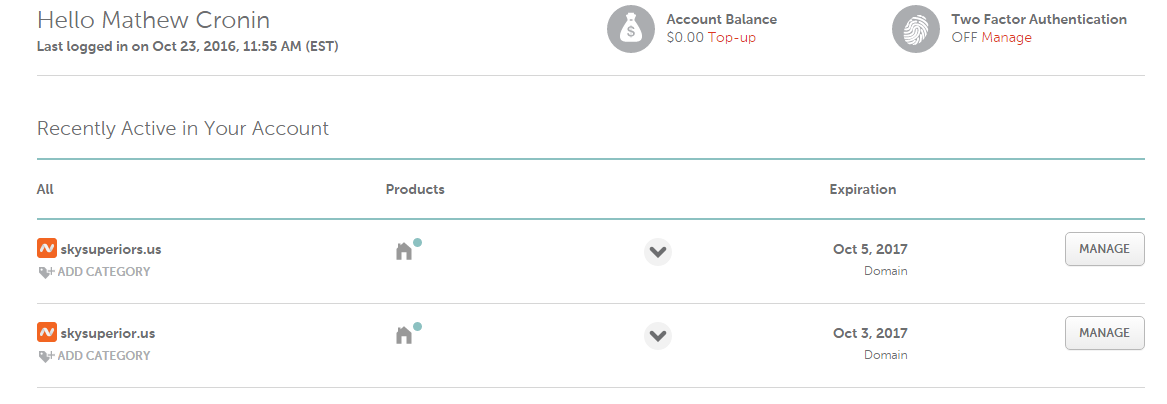The width and height of the screenshot is (1167, 404).
Task: Select the All column header
Action: 45,189
